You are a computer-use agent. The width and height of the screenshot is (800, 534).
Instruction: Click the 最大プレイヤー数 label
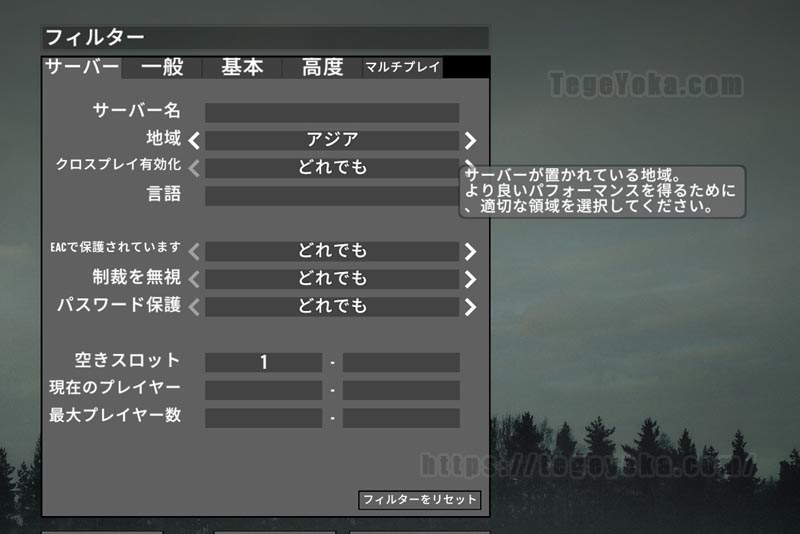[x=115, y=415]
